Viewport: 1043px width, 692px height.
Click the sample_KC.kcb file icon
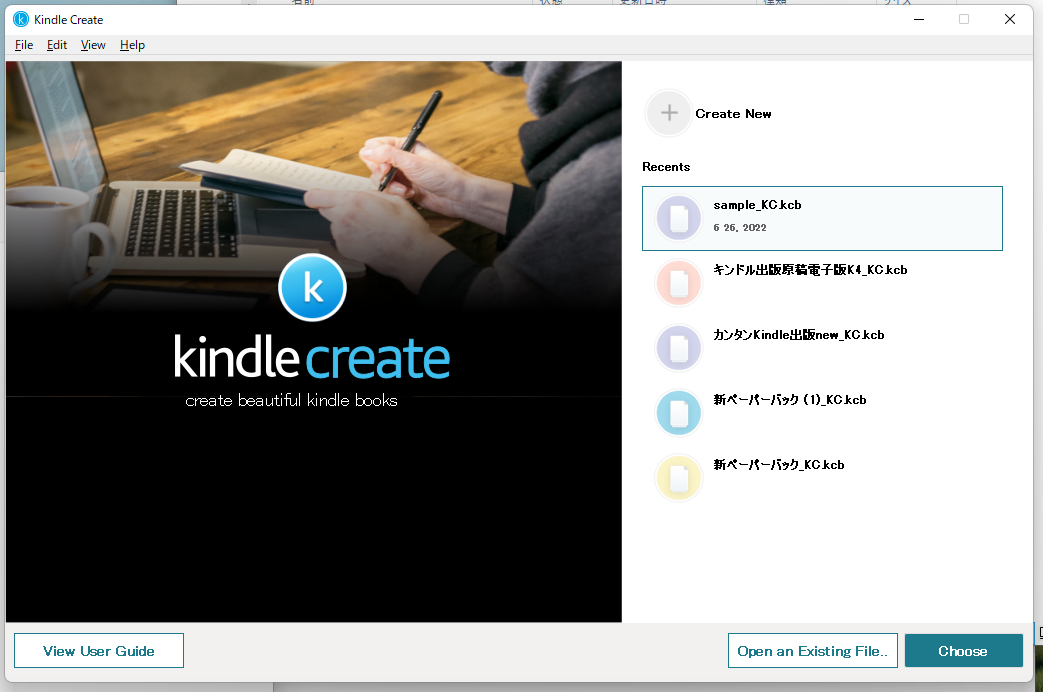678,218
